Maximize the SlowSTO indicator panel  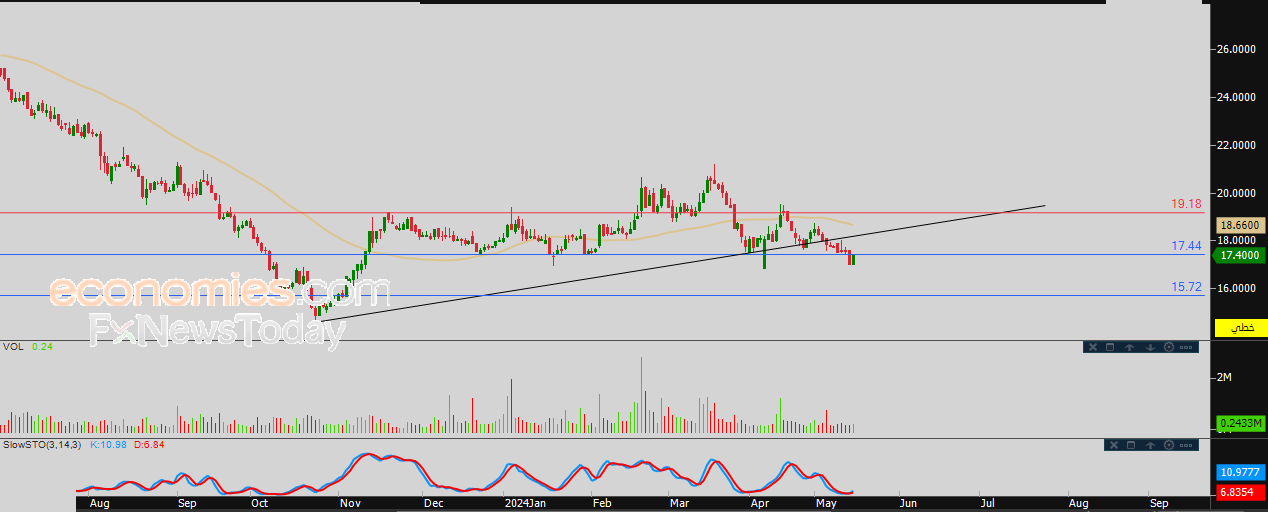[x=1131, y=445]
